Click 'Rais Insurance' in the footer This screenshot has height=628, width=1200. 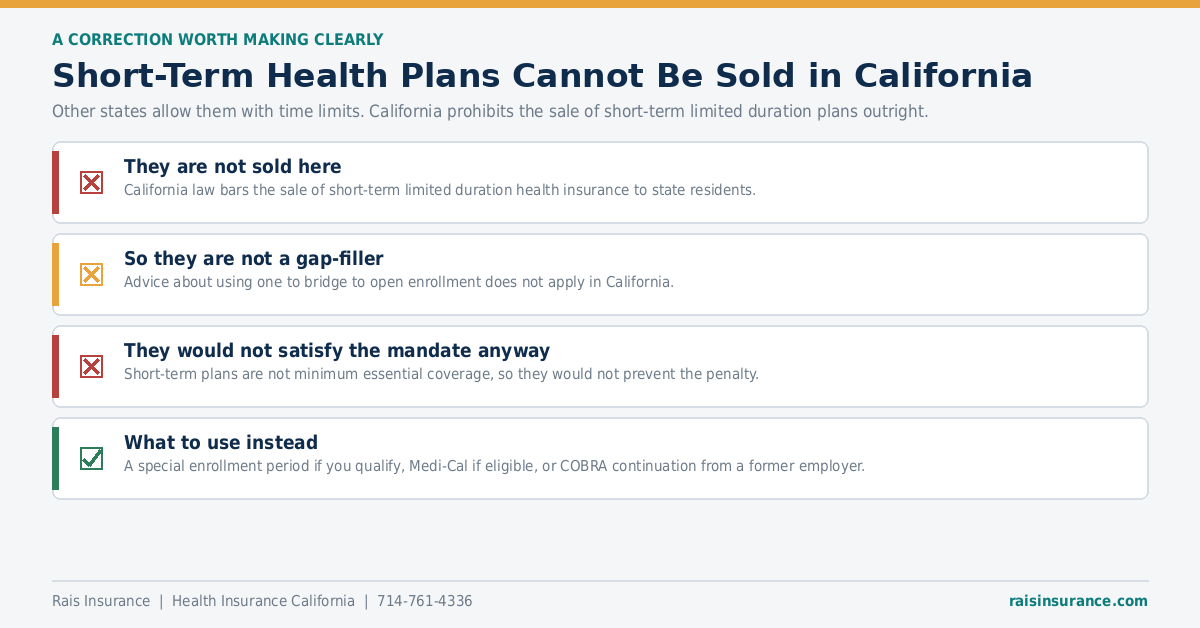[101, 601]
